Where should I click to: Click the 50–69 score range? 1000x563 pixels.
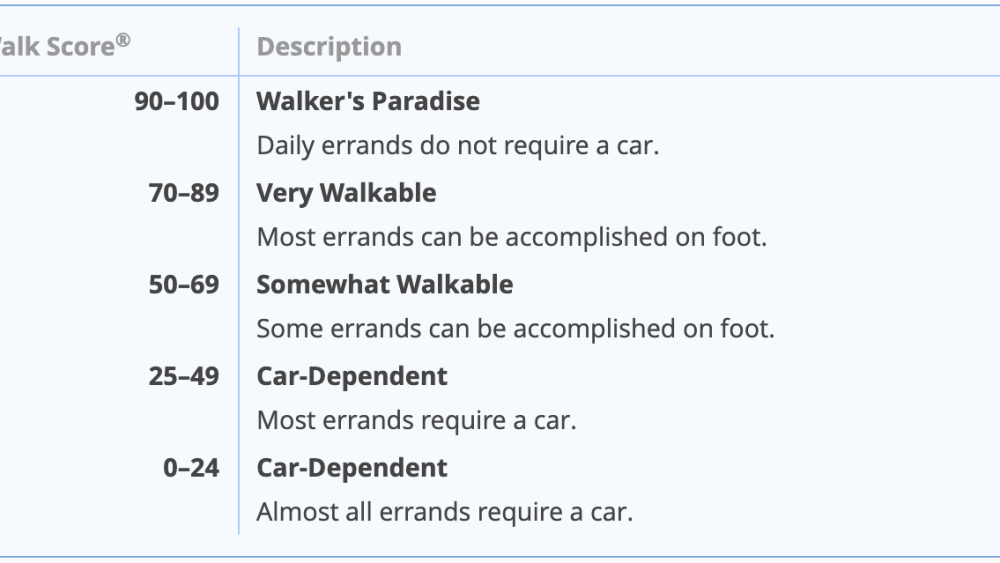(183, 284)
